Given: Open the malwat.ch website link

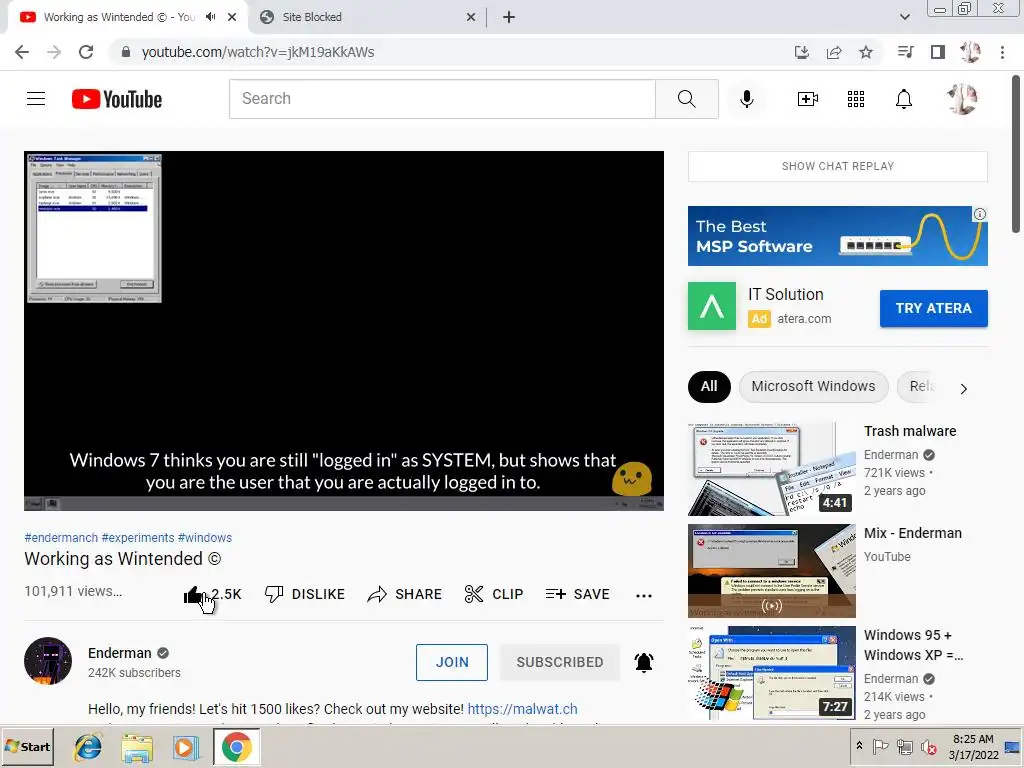Looking at the screenshot, I should pos(522,709).
